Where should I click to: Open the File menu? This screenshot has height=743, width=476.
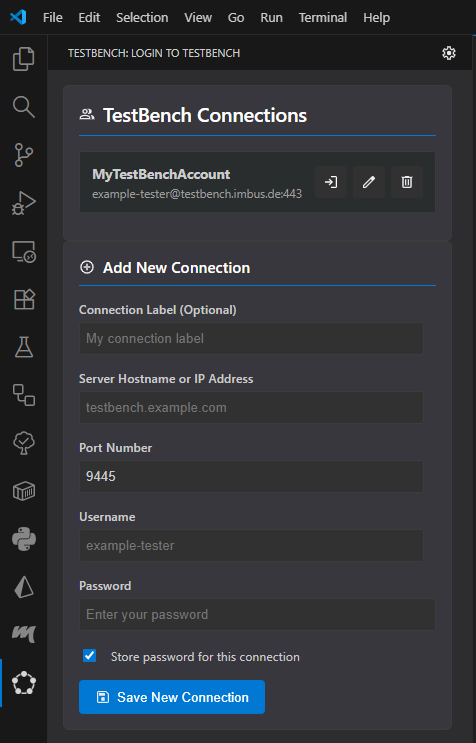(53, 18)
